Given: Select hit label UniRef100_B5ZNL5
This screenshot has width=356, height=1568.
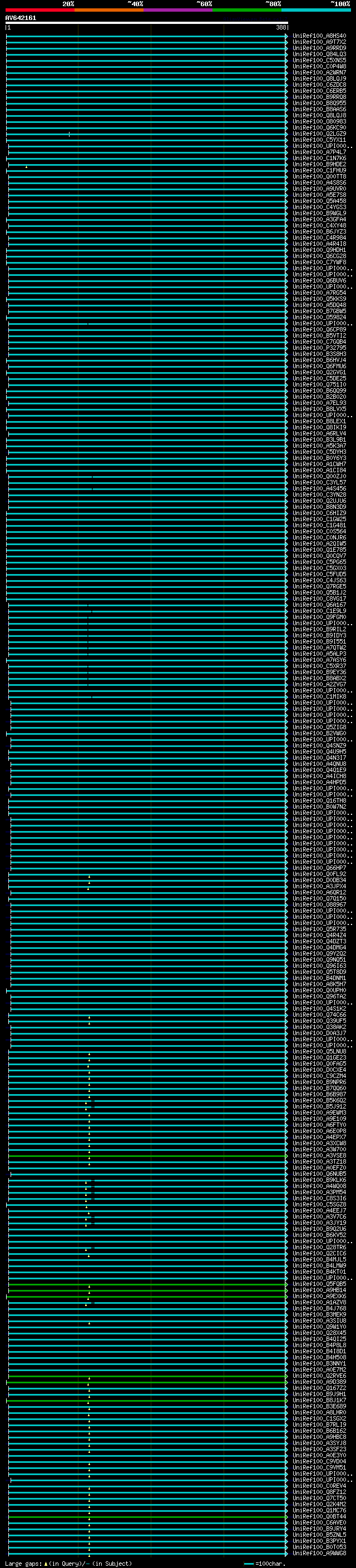Looking at the screenshot, I should pos(319,1535).
